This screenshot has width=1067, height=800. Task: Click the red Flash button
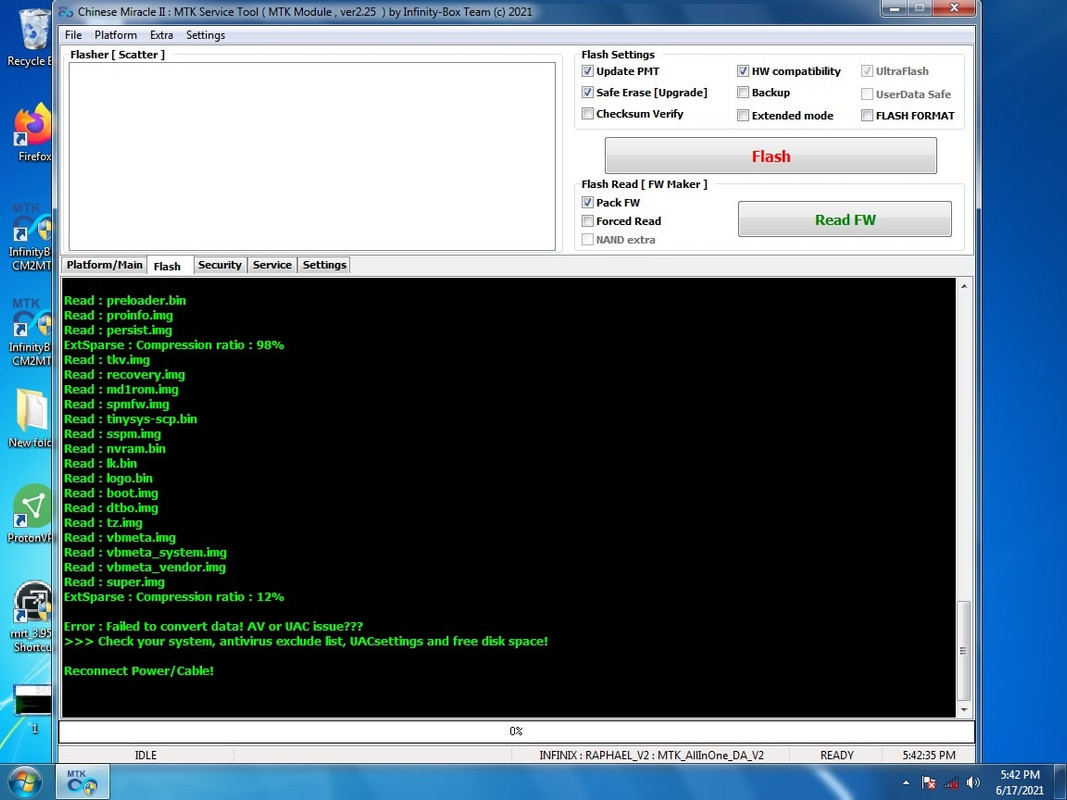tap(770, 156)
